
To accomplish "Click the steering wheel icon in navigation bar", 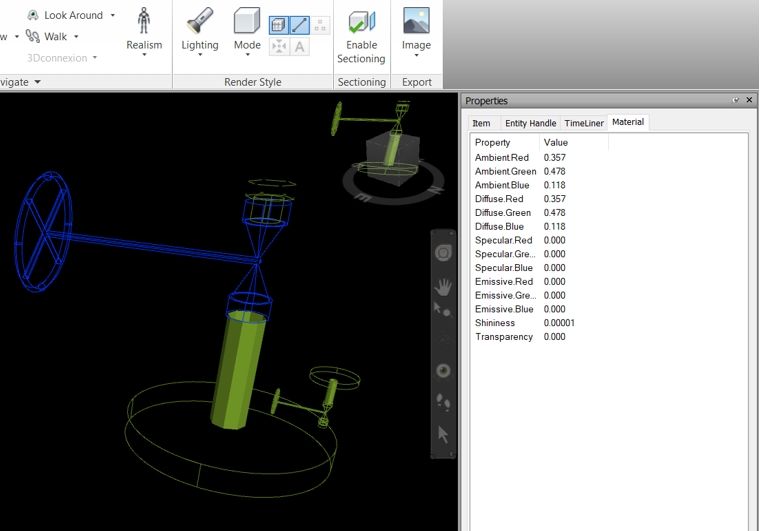I will click(442, 254).
